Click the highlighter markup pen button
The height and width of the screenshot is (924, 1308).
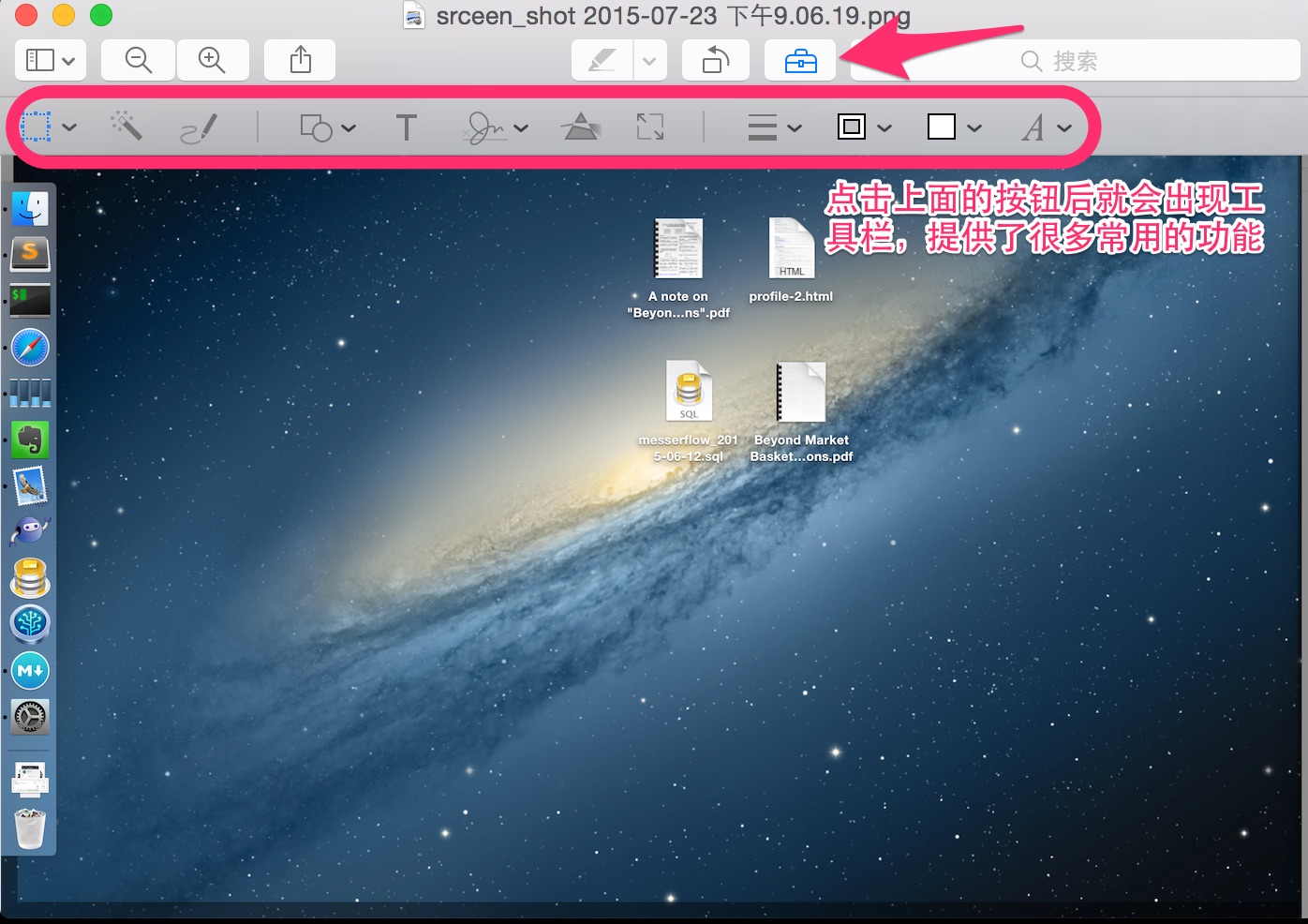tap(602, 61)
